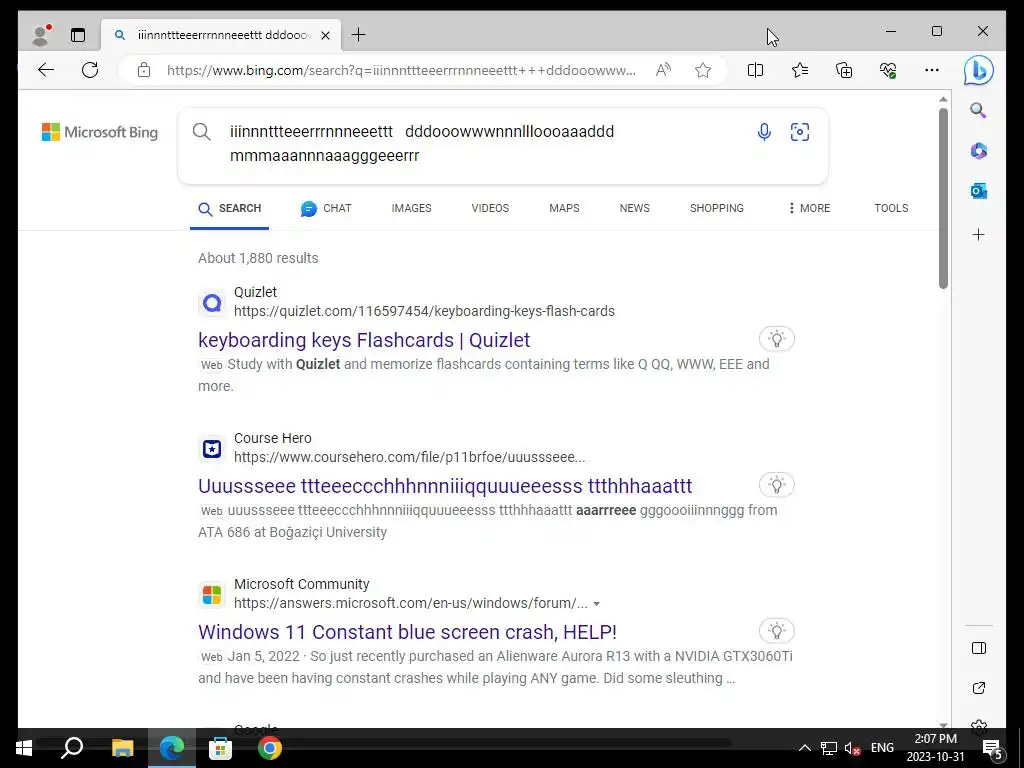Image resolution: width=1024 pixels, height=768 pixels.
Task: Open Settings and more menu
Action: point(932,70)
